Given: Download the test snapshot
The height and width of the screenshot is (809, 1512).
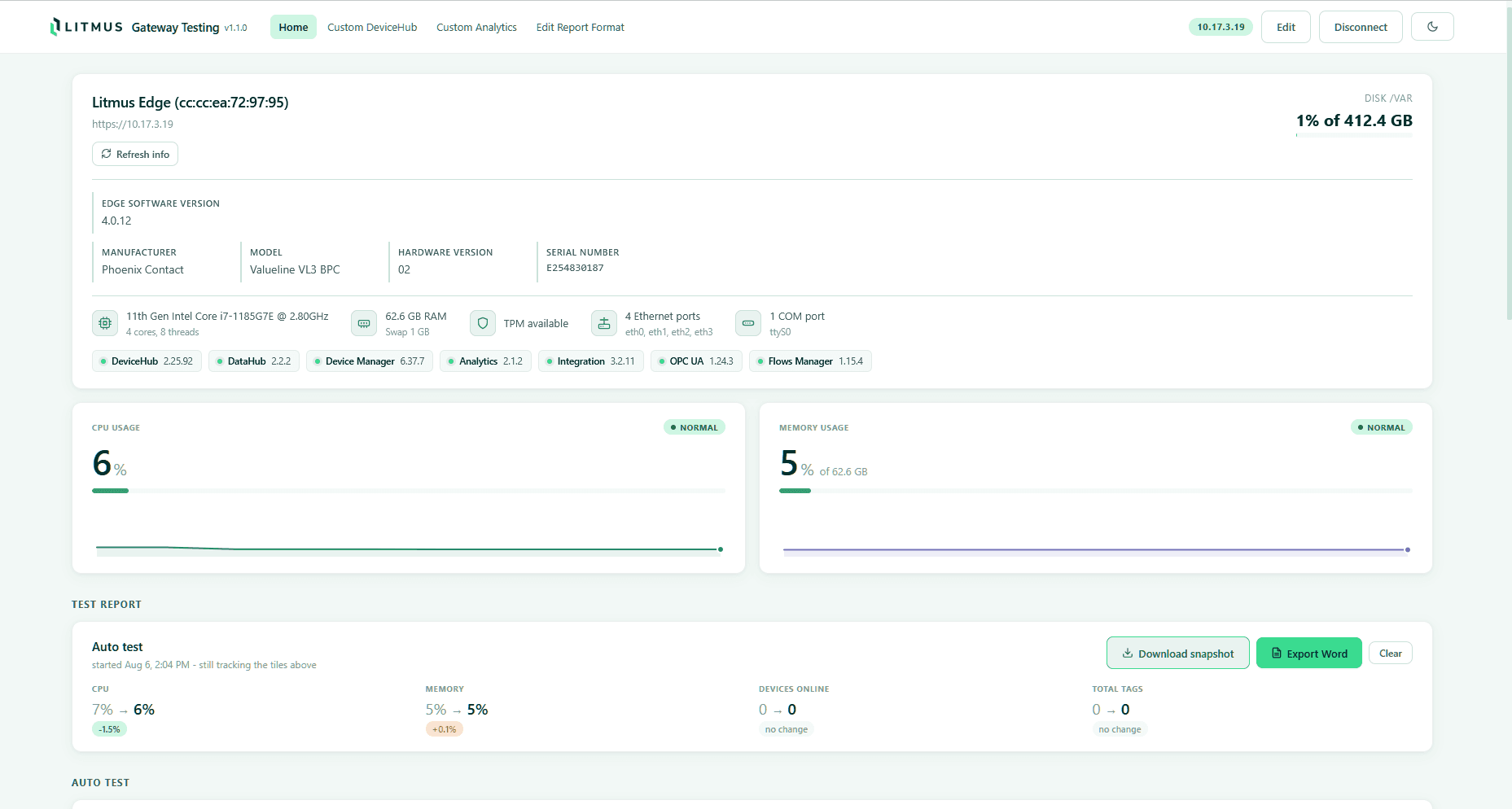Looking at the screenshot, I should [1177, 653].
